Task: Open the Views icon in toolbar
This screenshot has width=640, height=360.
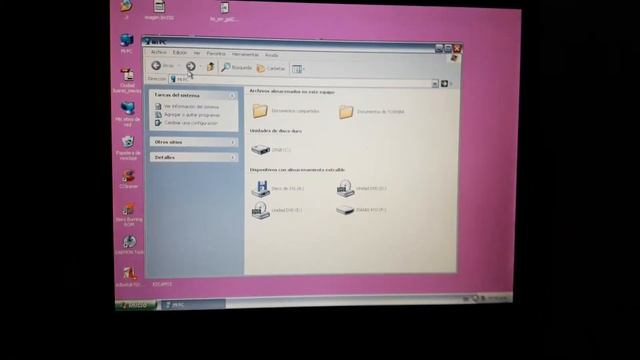Action: 296,69
